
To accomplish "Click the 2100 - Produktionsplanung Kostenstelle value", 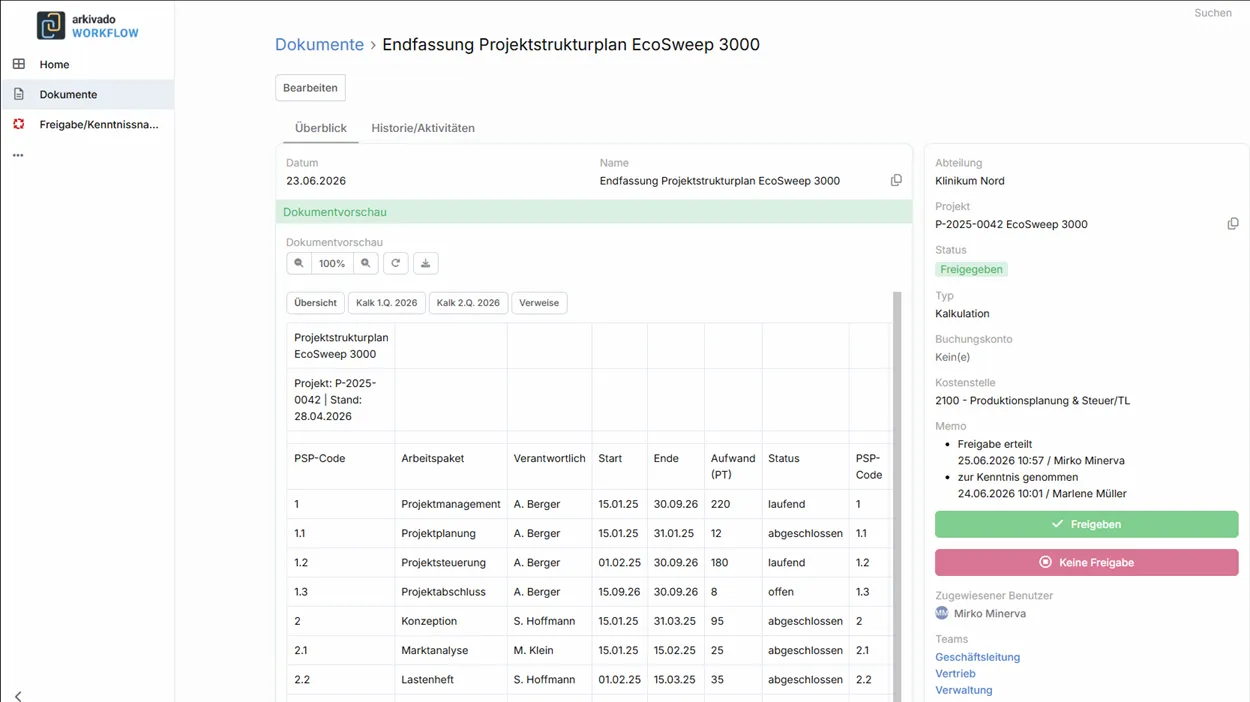I will point(1033,400).
